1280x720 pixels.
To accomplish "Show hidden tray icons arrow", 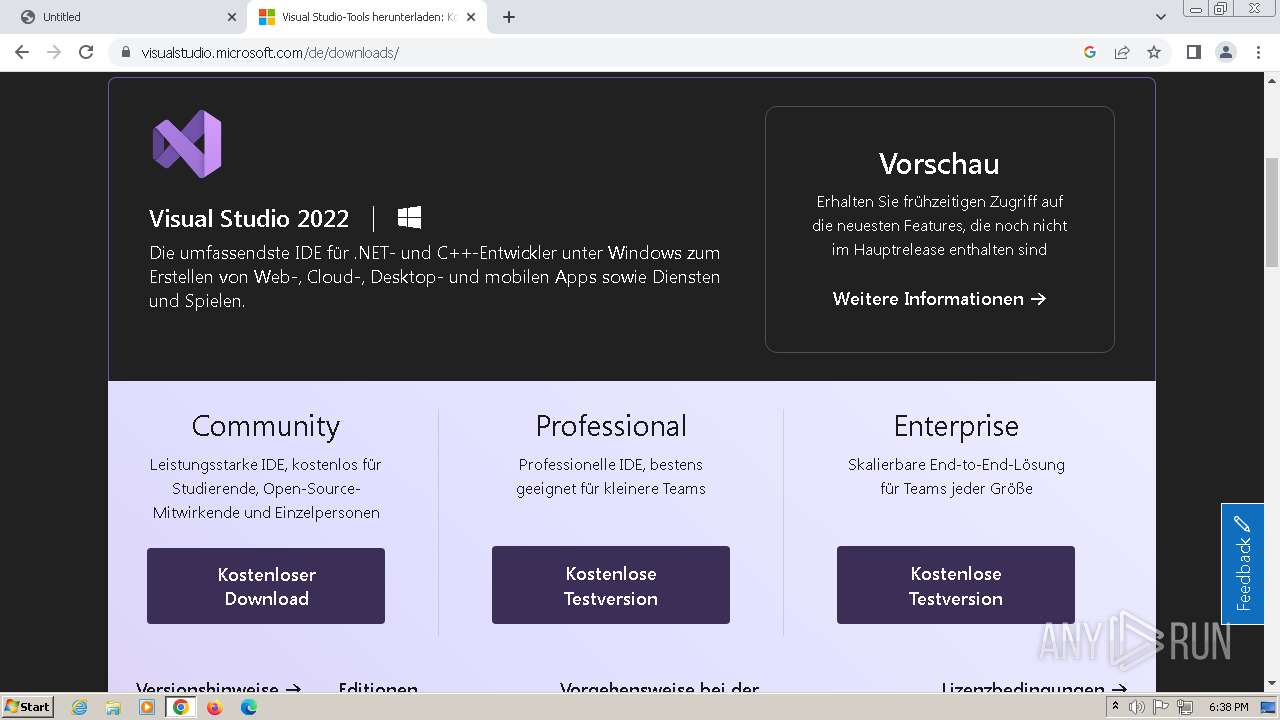I will [x=1115, y=707].
